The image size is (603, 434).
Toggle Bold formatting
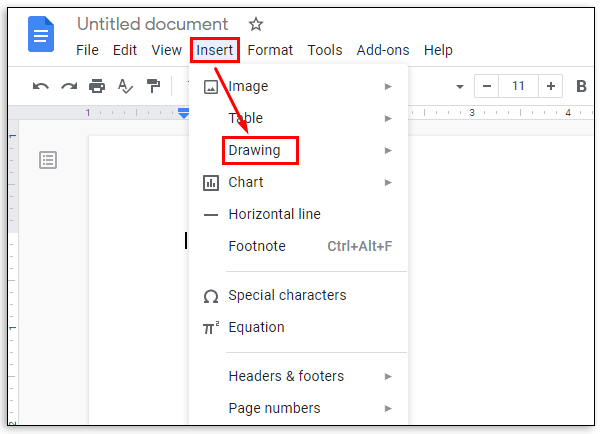(x=582, y=86)
